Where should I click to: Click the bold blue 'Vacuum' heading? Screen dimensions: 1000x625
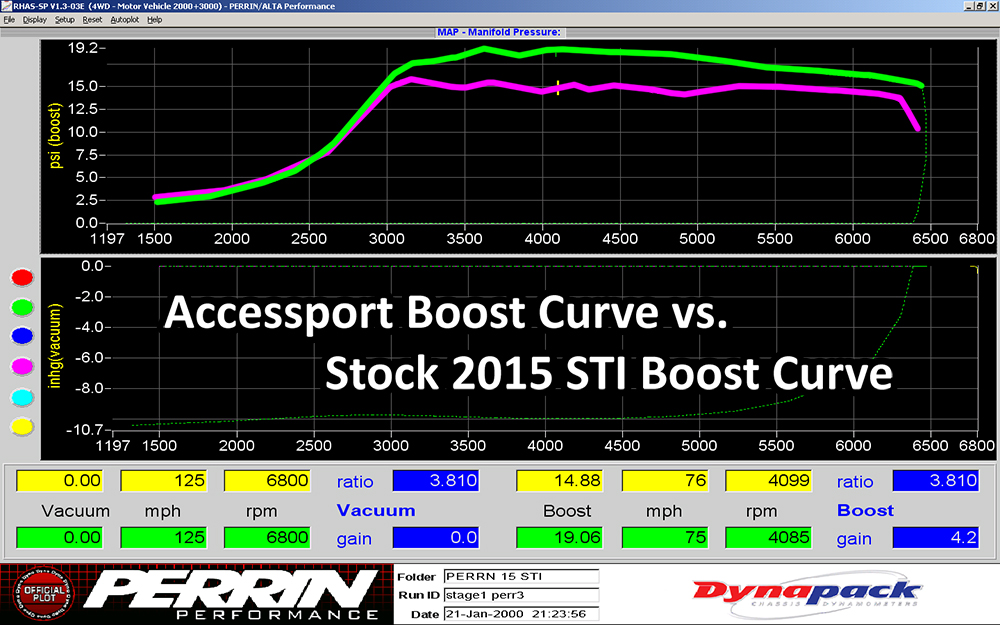[x=376, y=510]
